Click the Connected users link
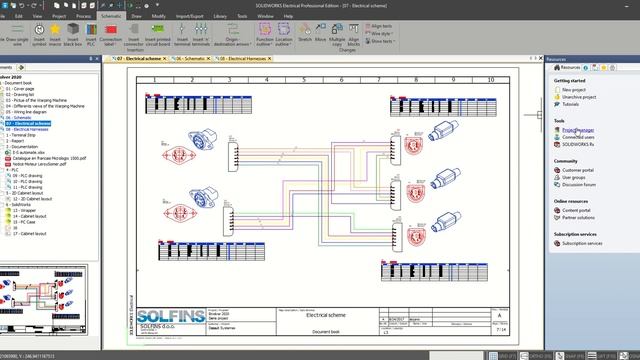The width and height of the screenshot is (640, 360). tap(578, 137)
